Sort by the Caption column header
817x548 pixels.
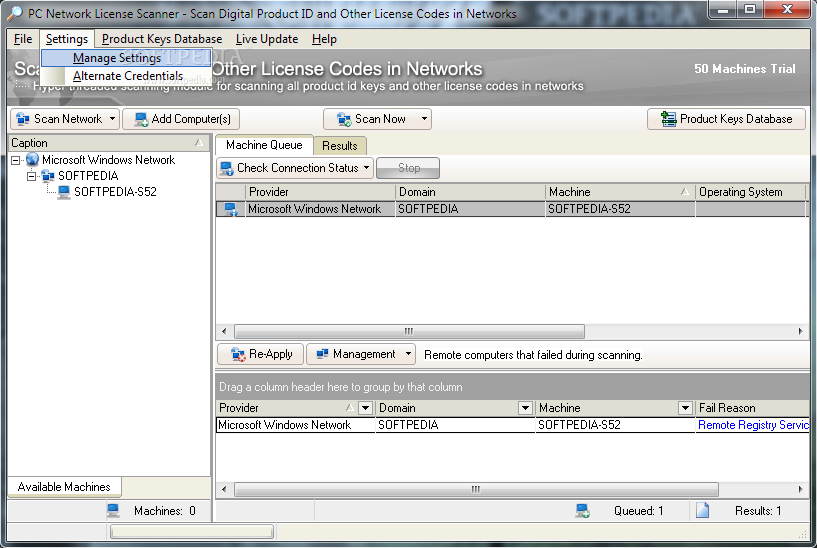[x=108, y=143]
